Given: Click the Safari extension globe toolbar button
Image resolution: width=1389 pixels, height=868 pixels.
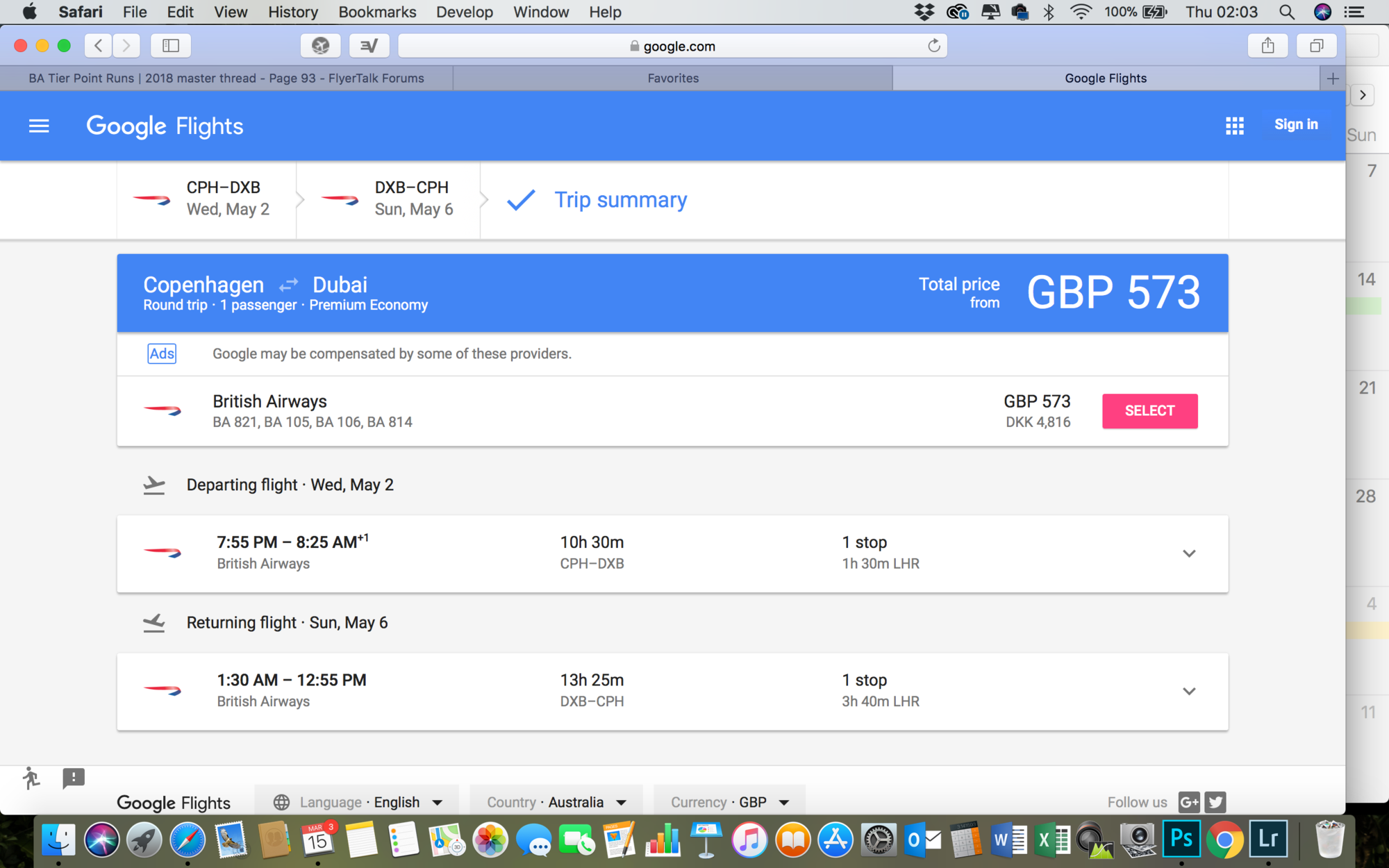Looking at the screenshot, I should (x=320, y=46).
